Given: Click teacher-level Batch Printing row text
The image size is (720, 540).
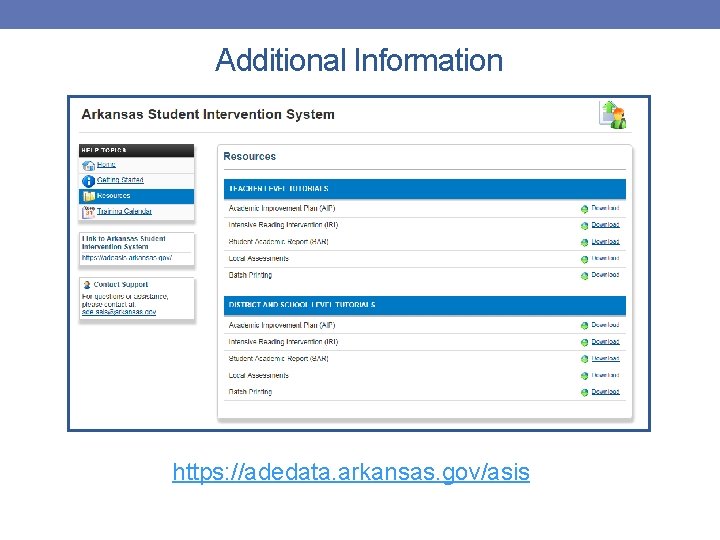Looking at the screenshot, I should (x=250, y=275).
